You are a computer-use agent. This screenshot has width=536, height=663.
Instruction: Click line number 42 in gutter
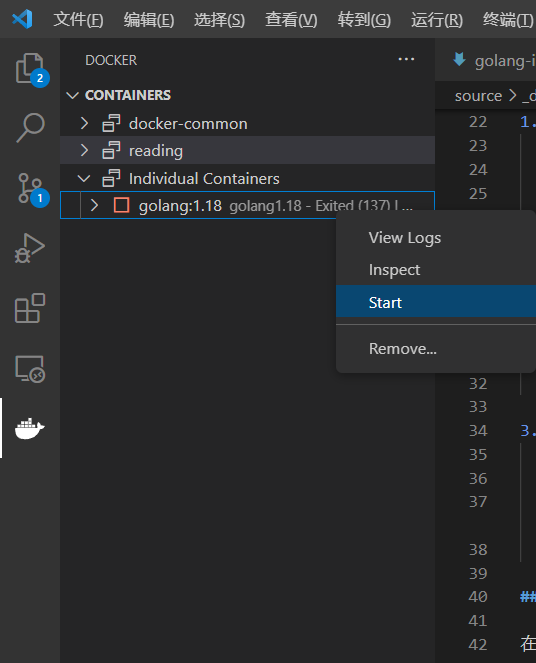coord(478,645)
